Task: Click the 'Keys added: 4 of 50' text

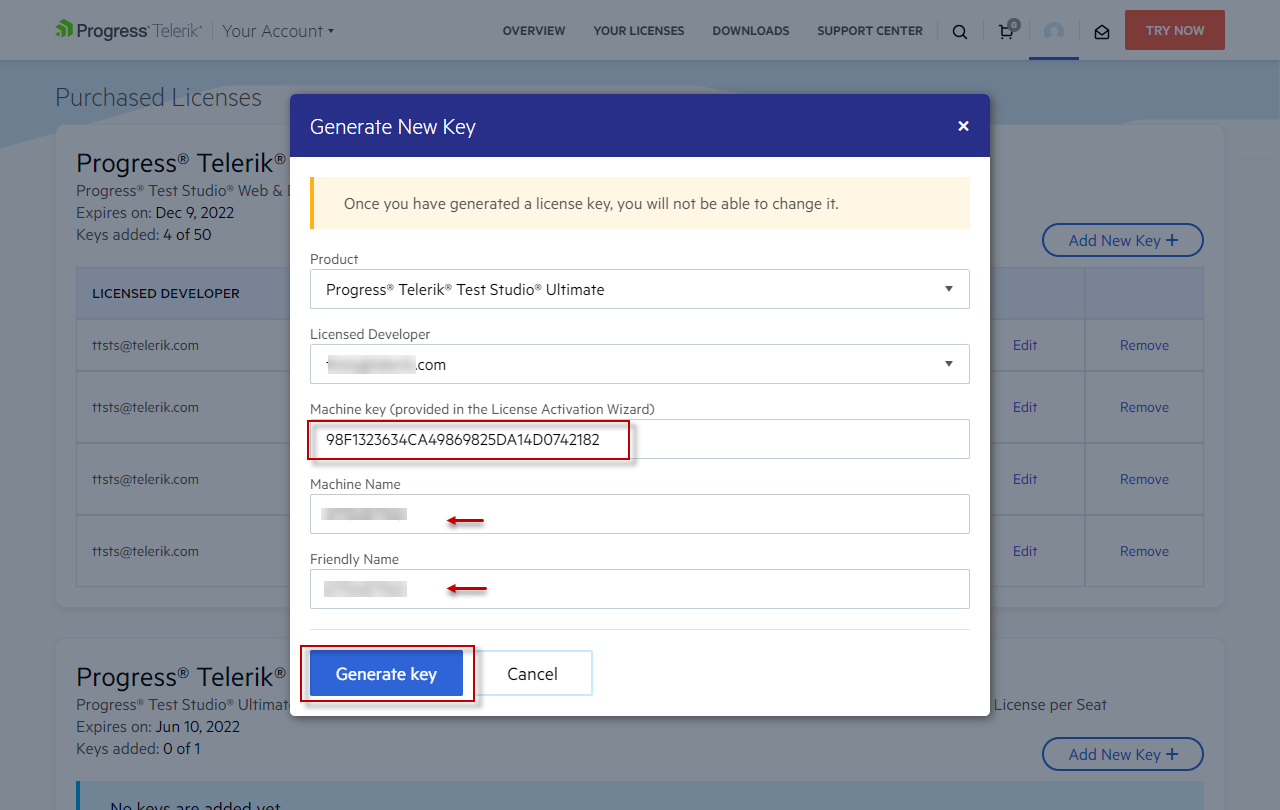Action: [144, 235]
